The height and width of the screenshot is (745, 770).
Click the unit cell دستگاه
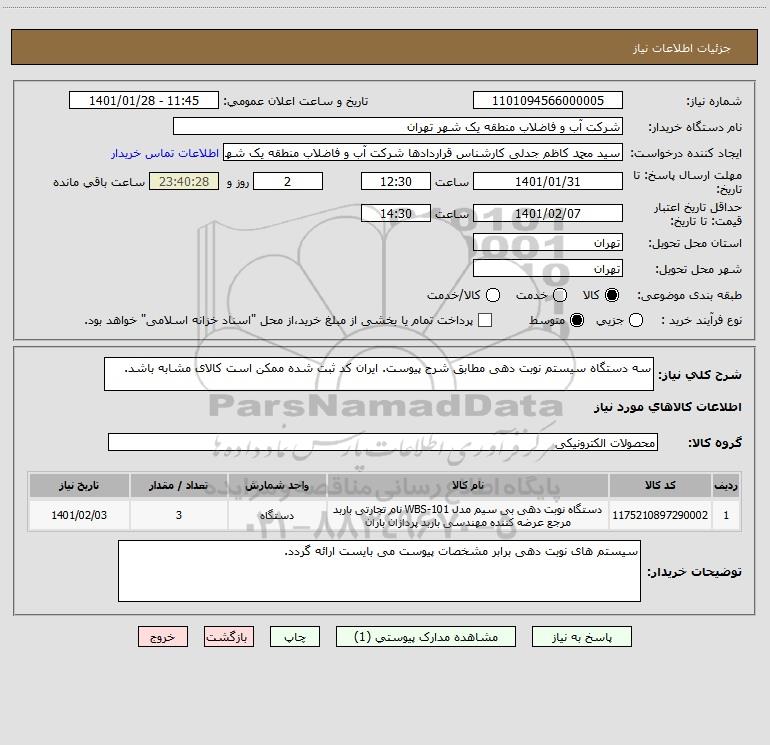pyautogui.click(x=277, y=515)
